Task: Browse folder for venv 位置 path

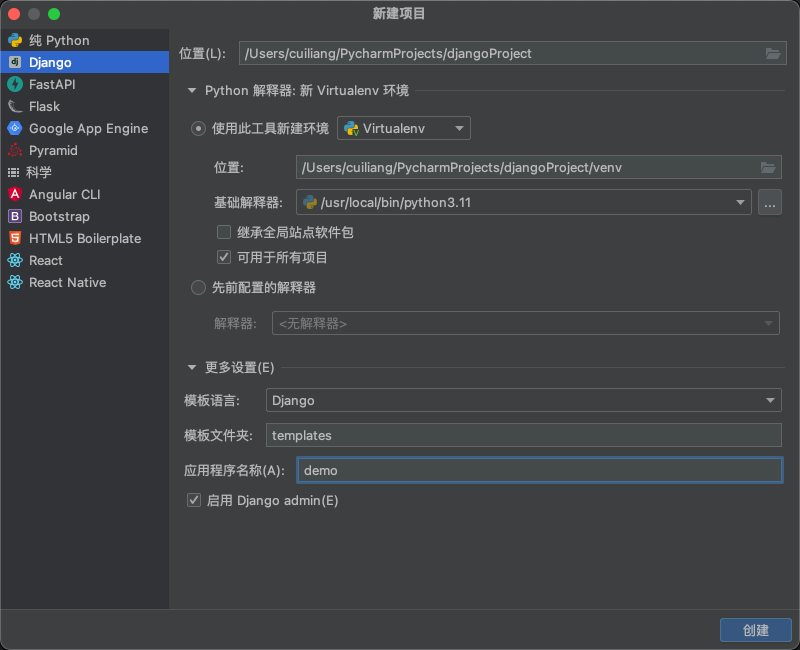Action: click(768, 167)
